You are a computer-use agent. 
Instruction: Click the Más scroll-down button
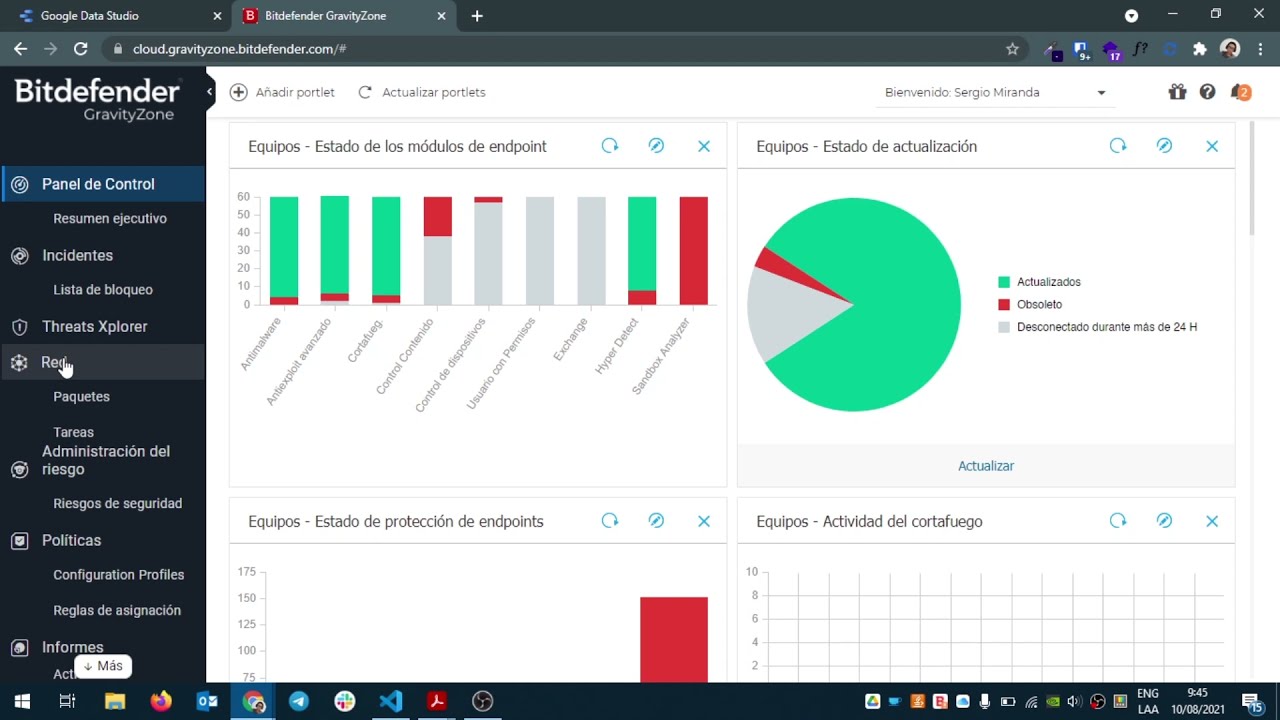[102, 666]
